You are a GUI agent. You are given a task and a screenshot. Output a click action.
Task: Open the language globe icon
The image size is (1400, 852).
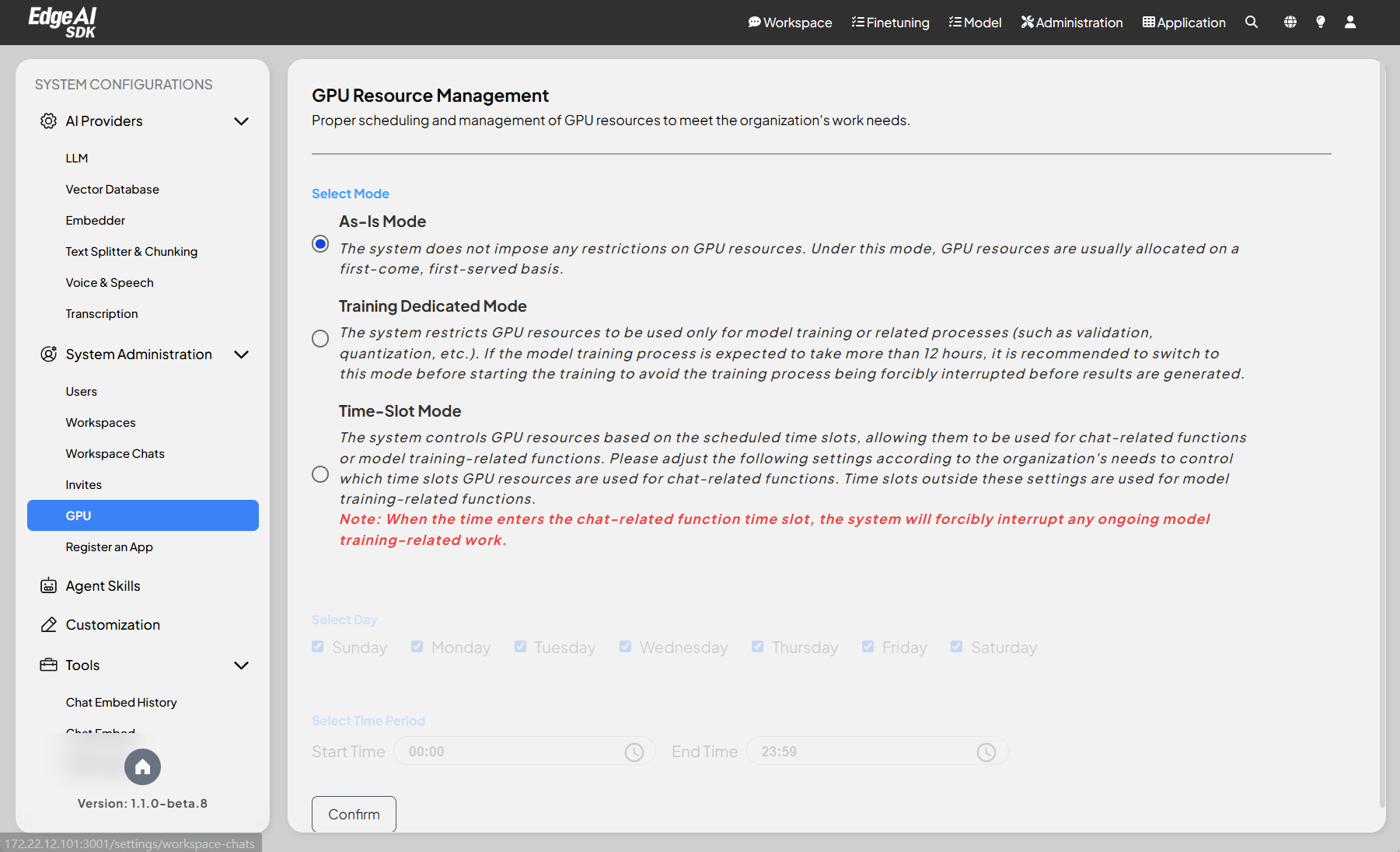coord(1290,23)
